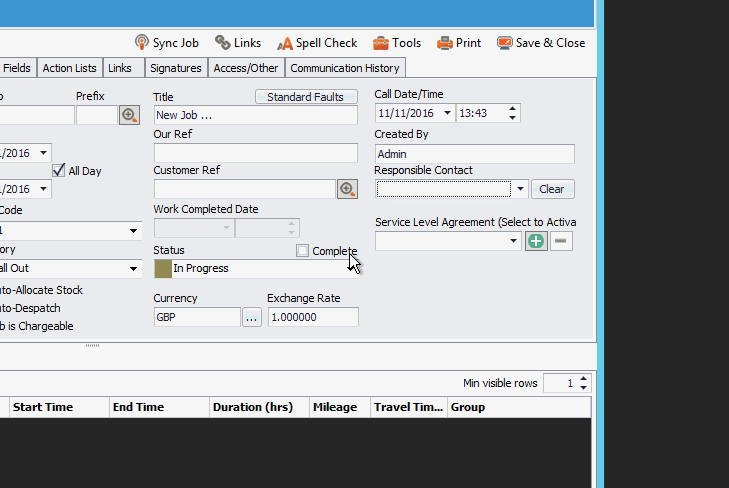Expand the Responsible Contact dropdown

click(520, 189)
